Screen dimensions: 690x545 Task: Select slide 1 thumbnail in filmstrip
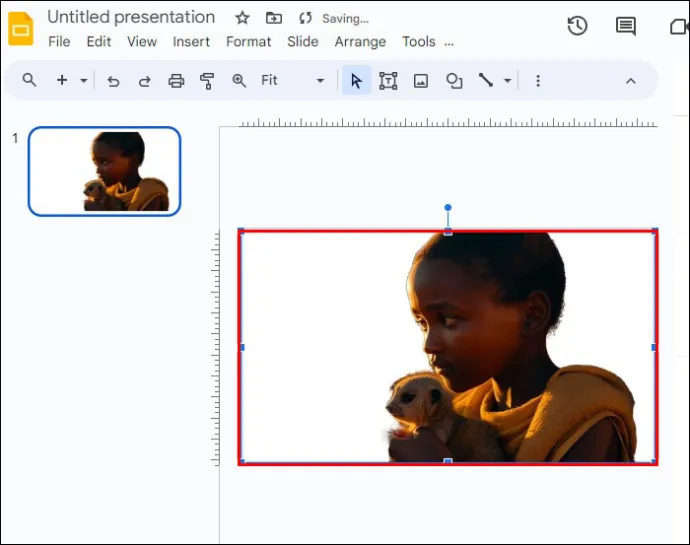point(105,171)
